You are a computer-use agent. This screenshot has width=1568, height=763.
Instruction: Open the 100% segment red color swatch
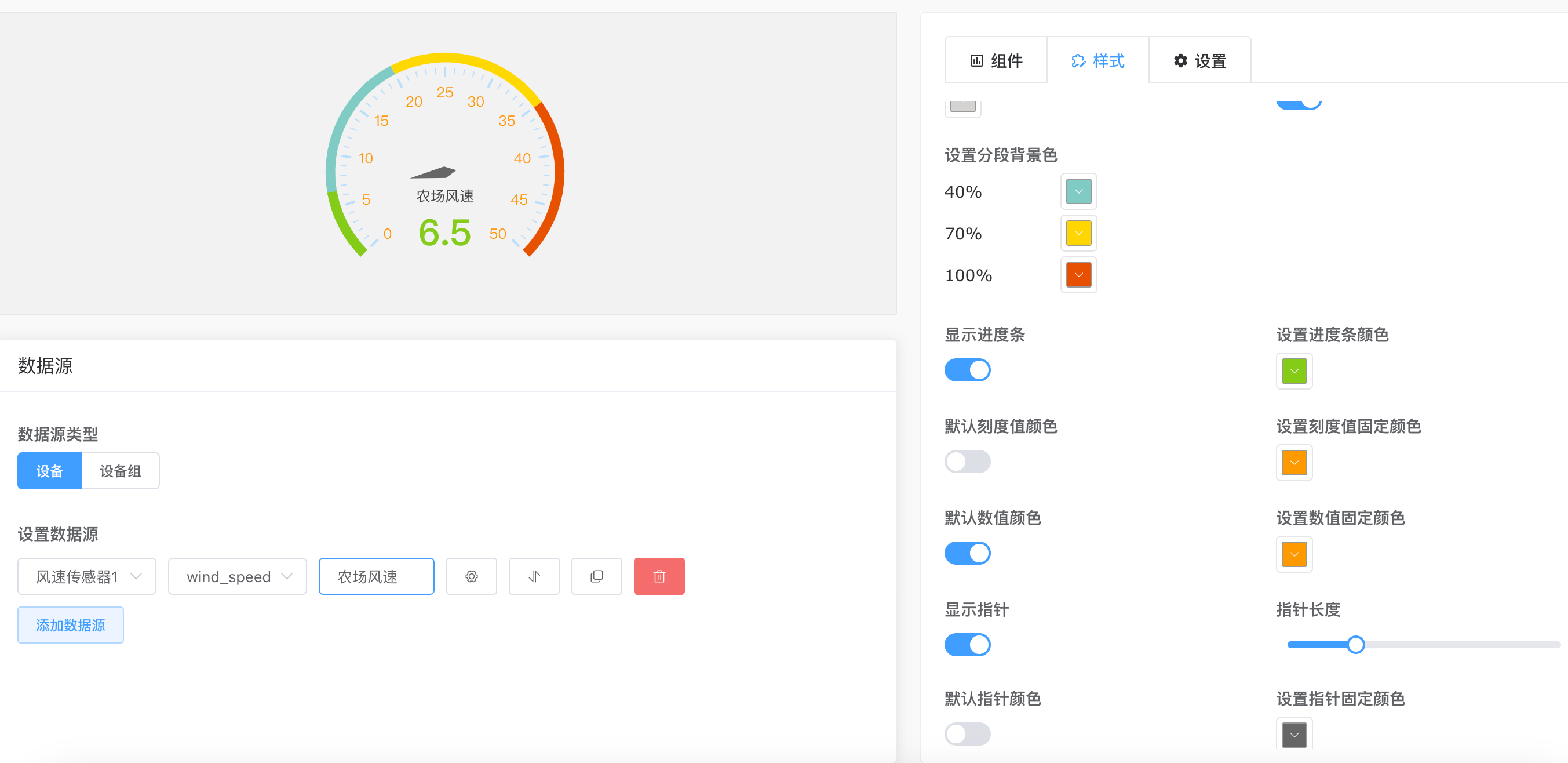point(1078,275)
